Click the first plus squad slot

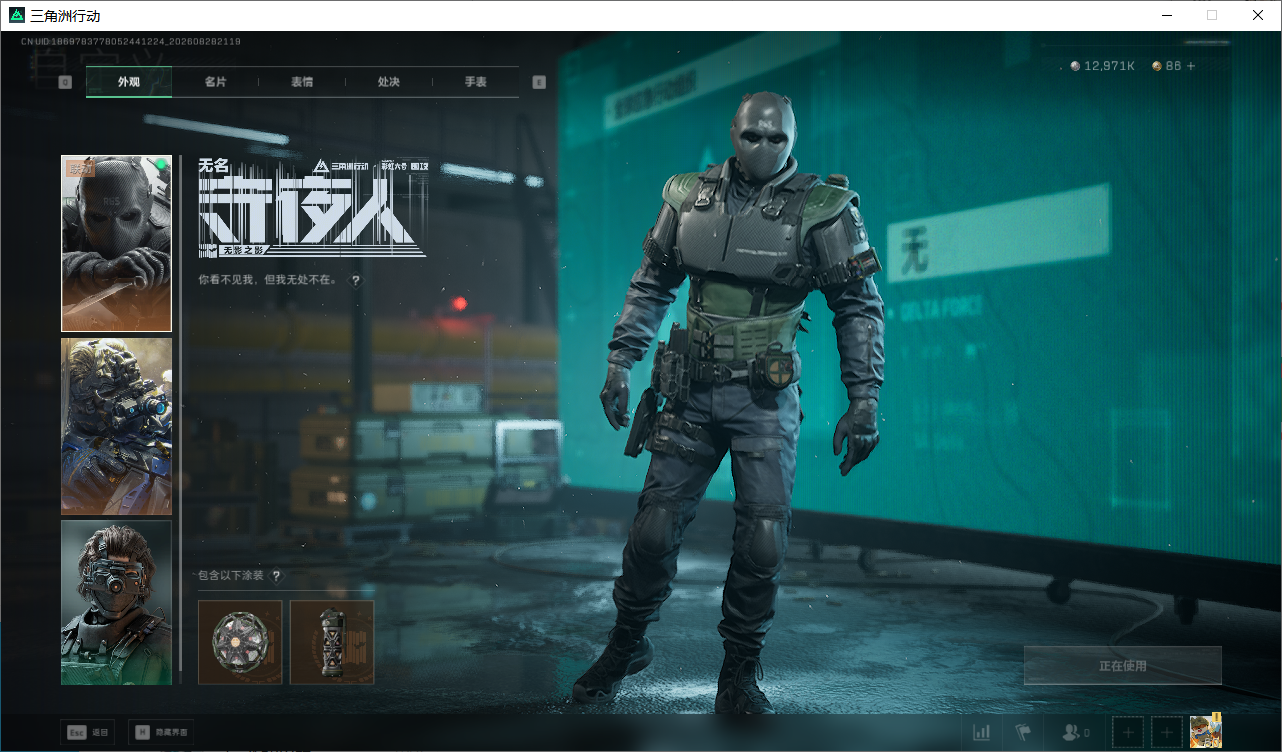(x=1128, y=733)
